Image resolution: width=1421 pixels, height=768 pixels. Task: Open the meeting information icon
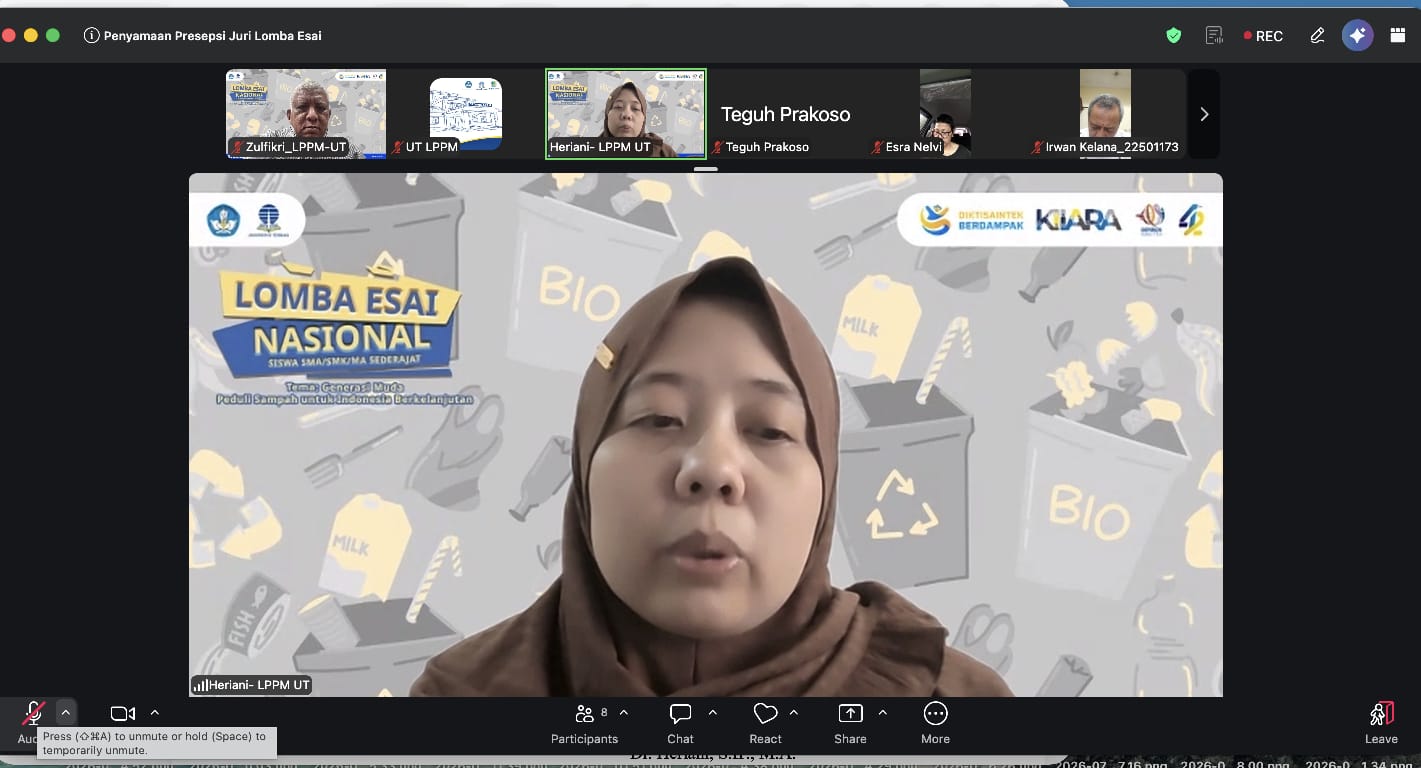tap(92, 36)
